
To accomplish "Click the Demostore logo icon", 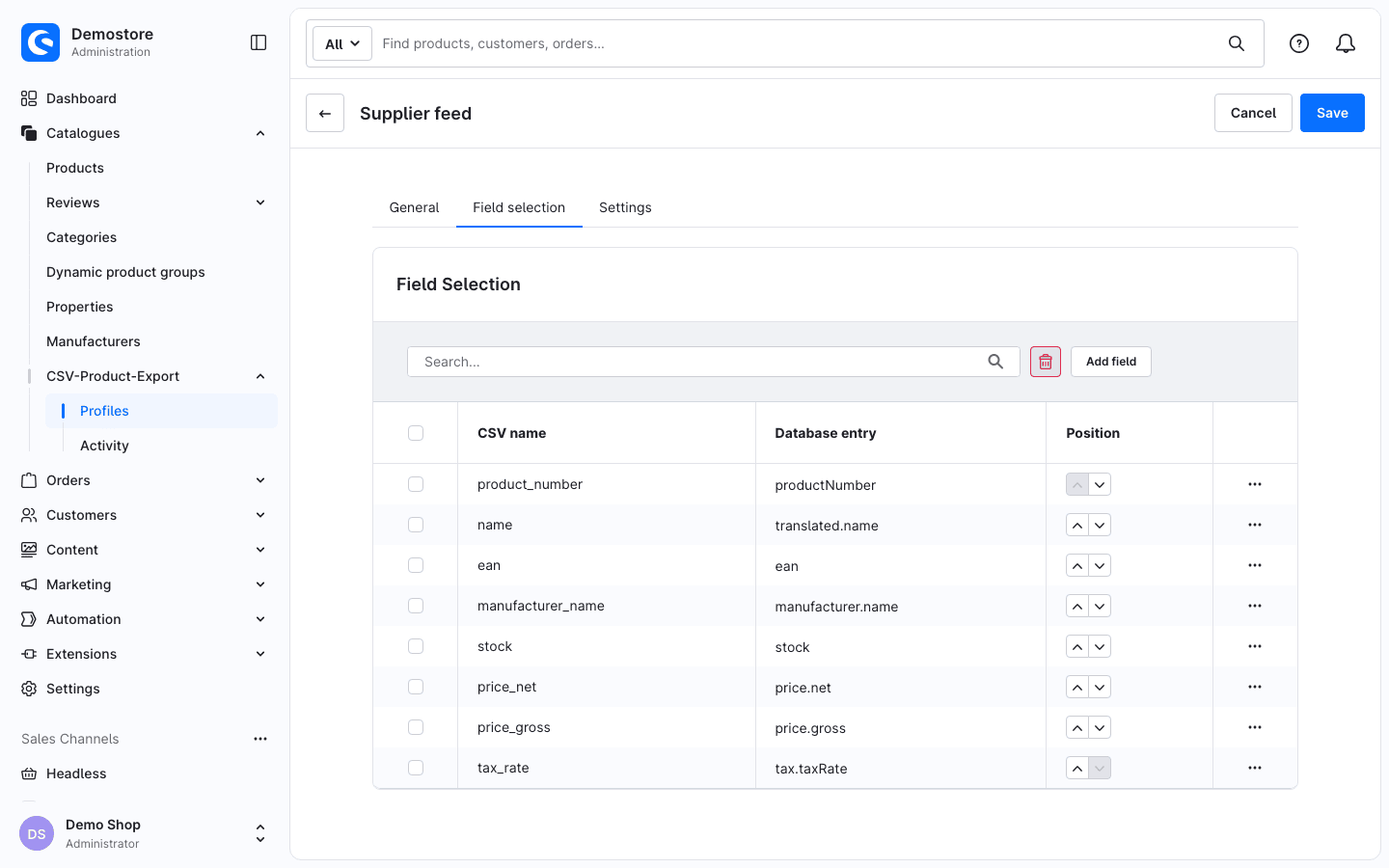I will (41, 42).
